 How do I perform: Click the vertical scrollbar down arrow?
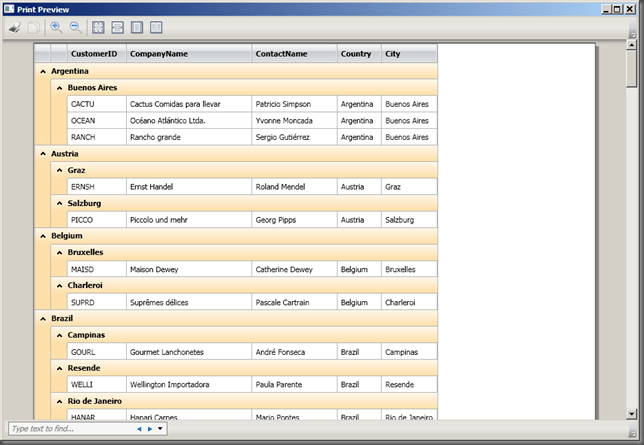pos(632,414)
